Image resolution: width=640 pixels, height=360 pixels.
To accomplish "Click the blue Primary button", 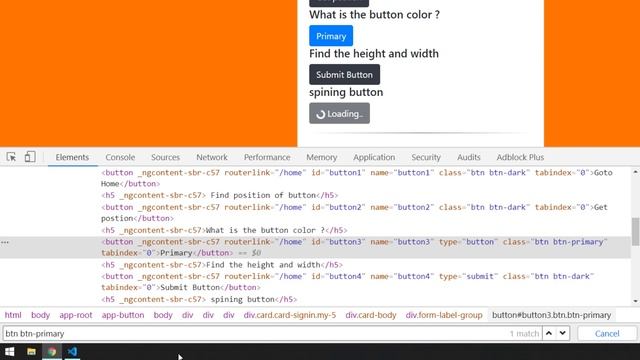I will (331, 36).
